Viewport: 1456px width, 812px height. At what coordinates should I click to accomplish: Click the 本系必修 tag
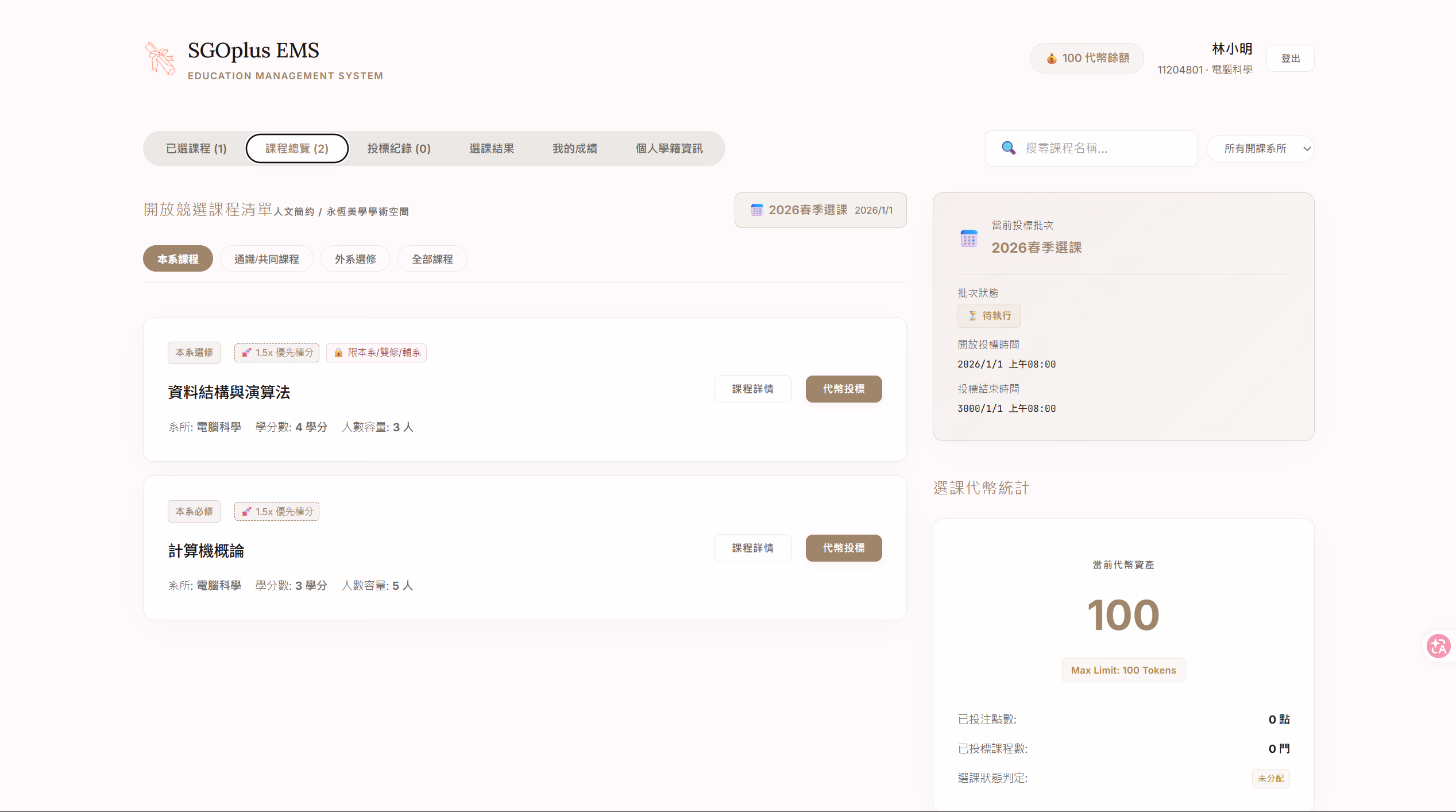point(194,512)
